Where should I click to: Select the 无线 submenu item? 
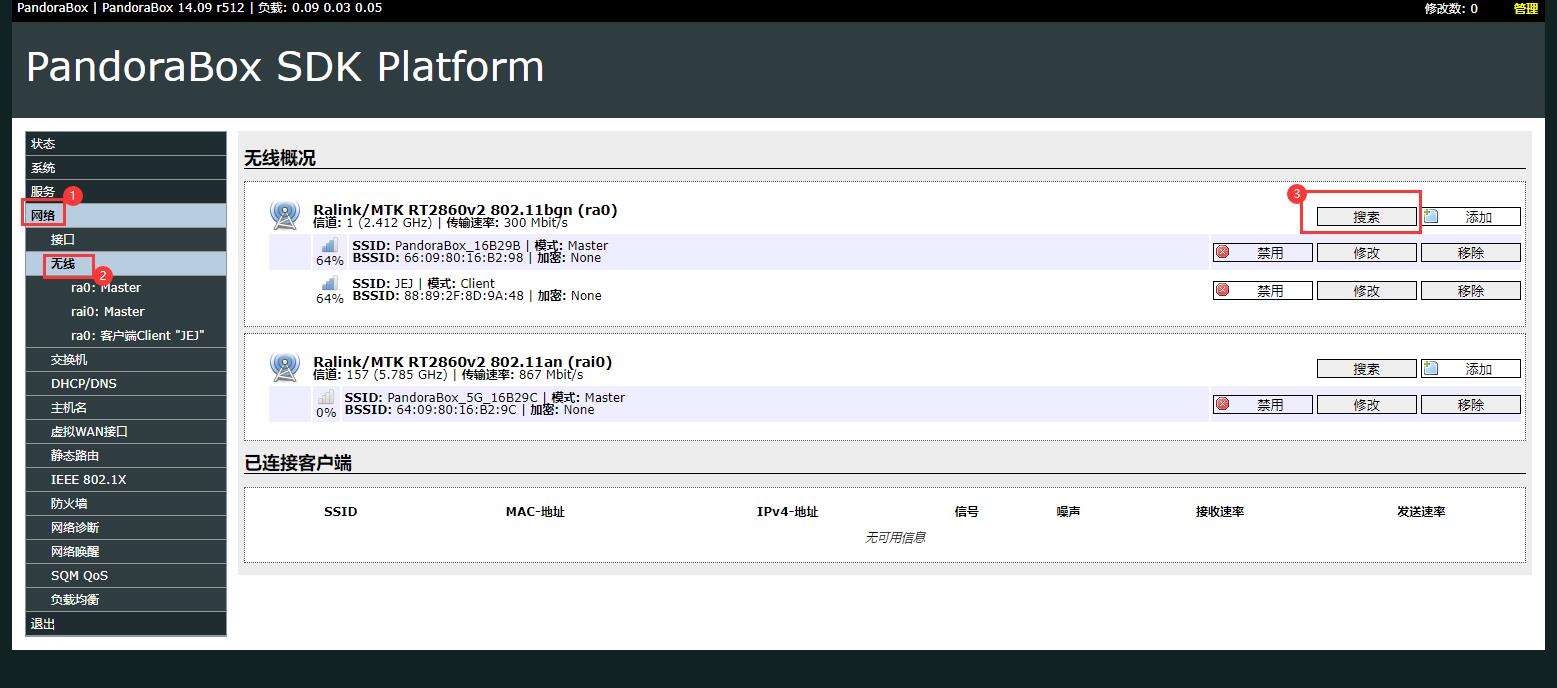pos(126,264)
